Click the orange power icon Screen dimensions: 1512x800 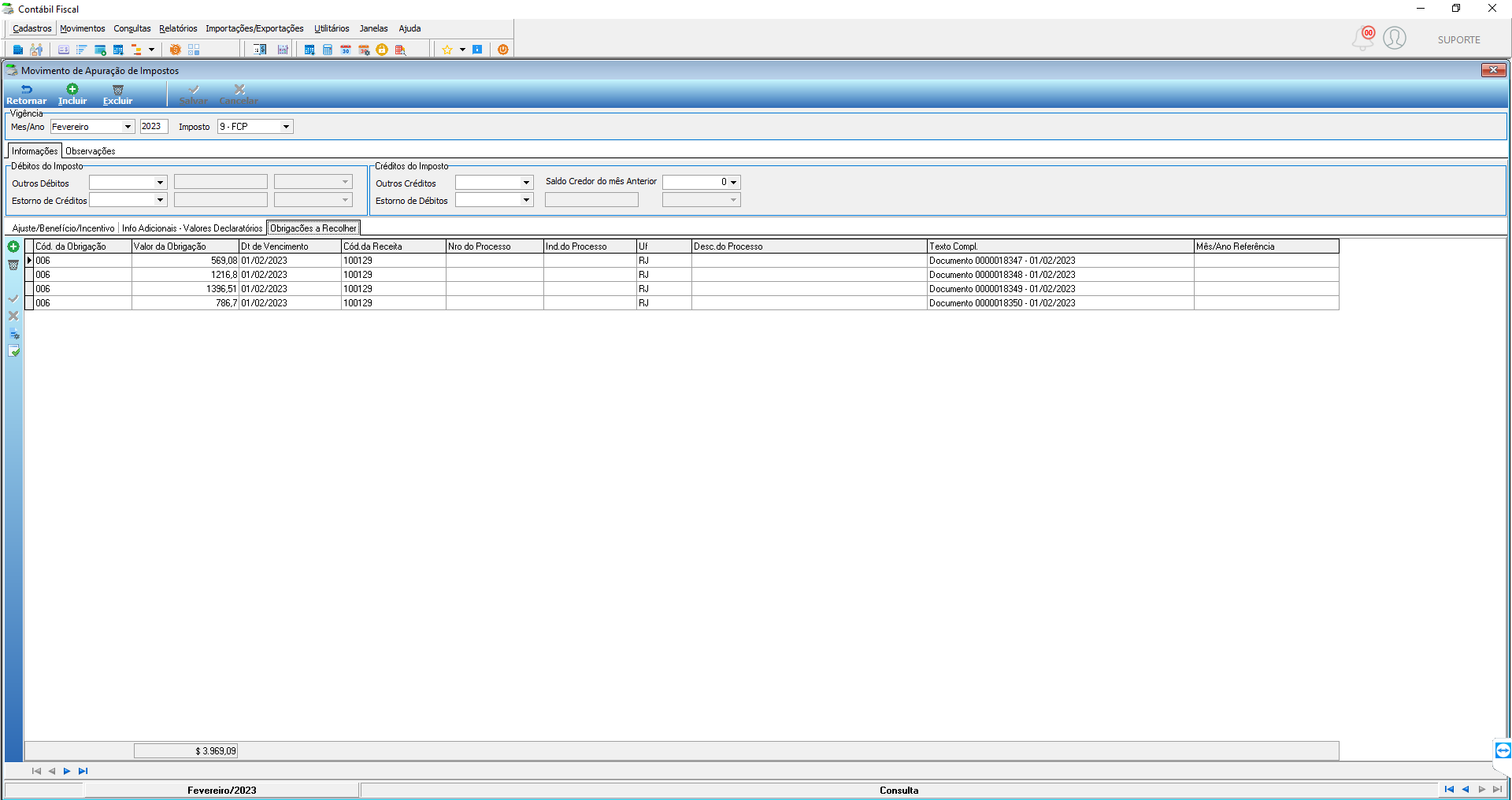[x=502, y=50]
